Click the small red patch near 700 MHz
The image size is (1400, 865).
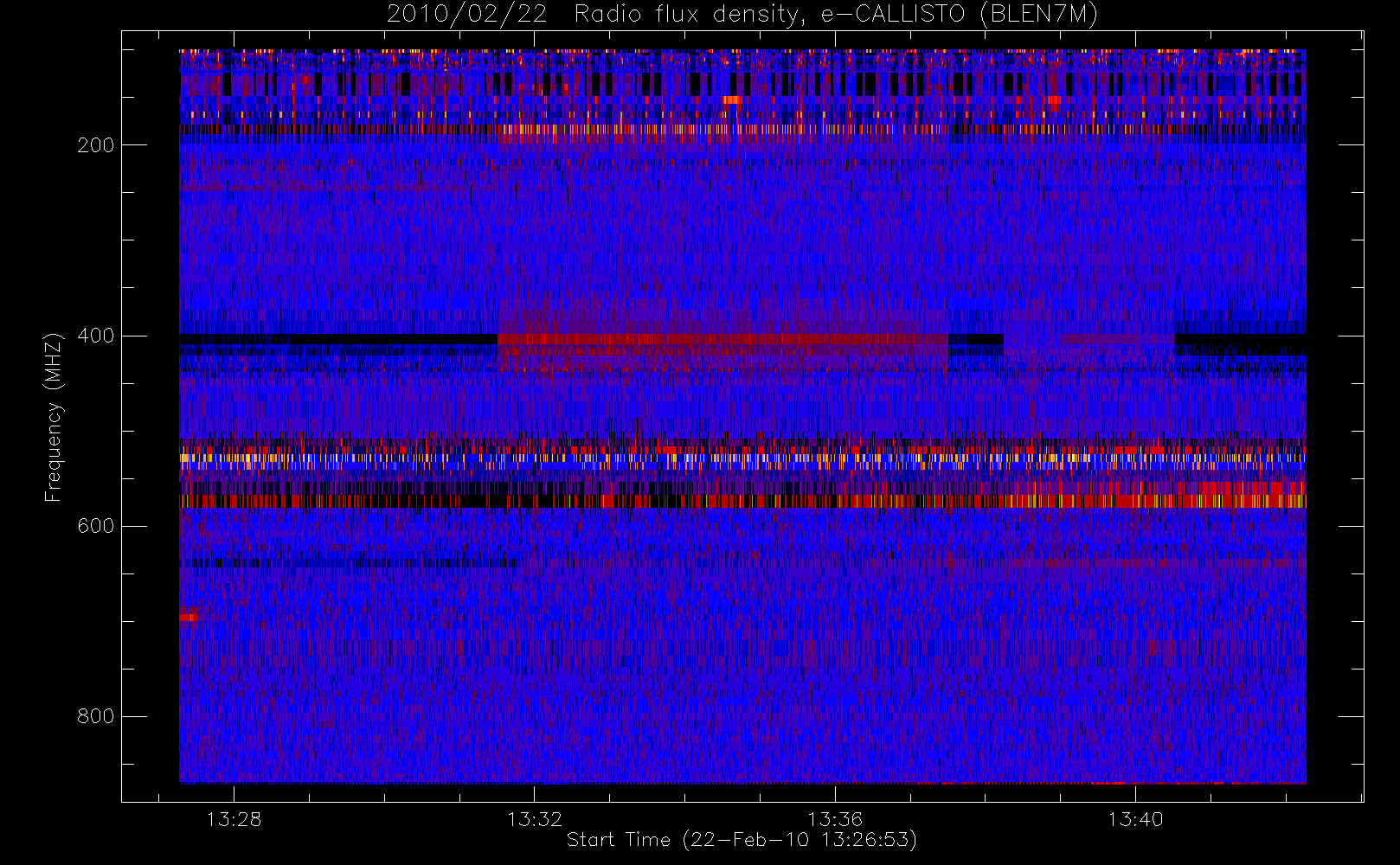click(x=188, y=617)
